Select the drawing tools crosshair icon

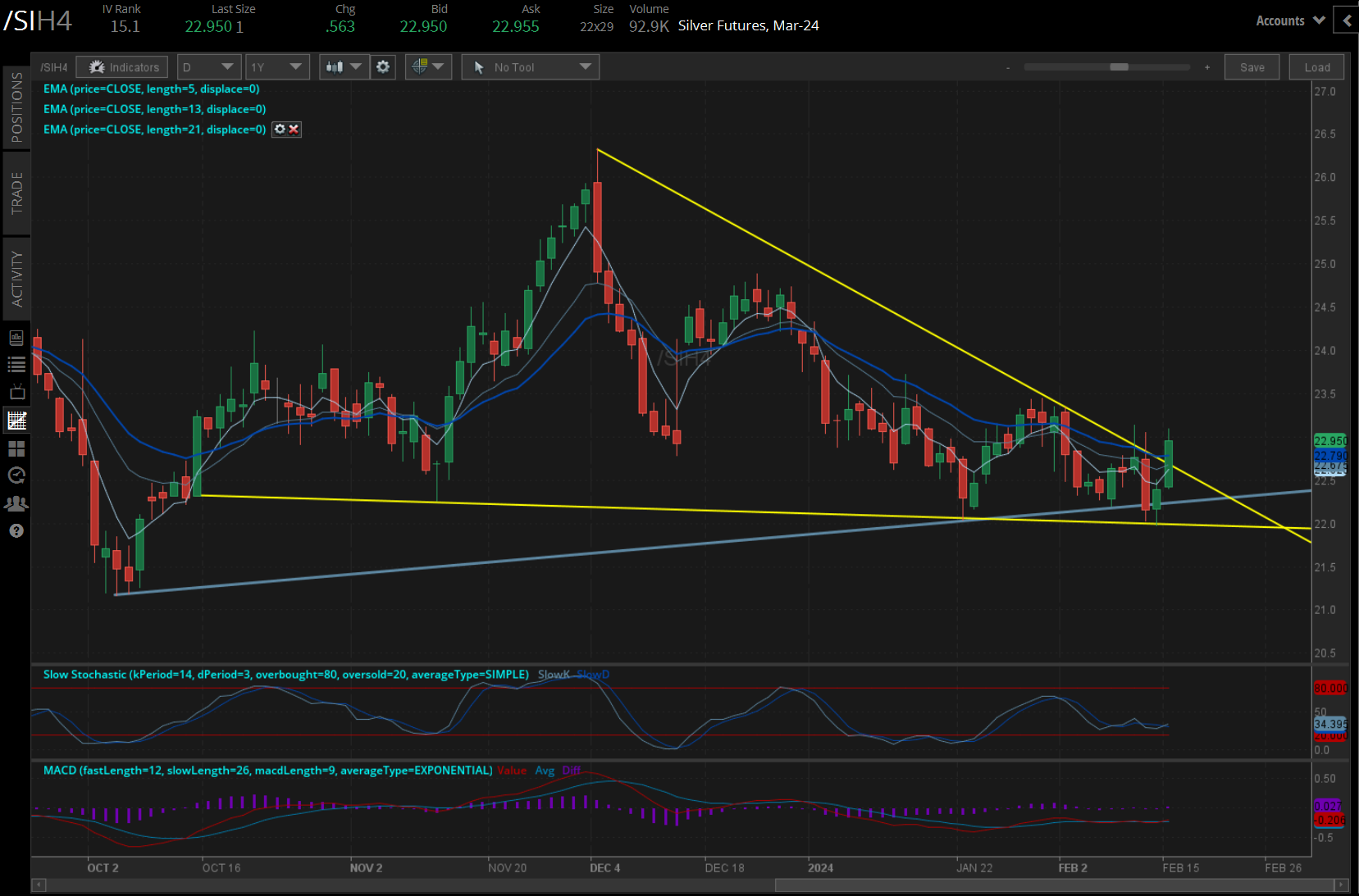(x=421, y=66)
